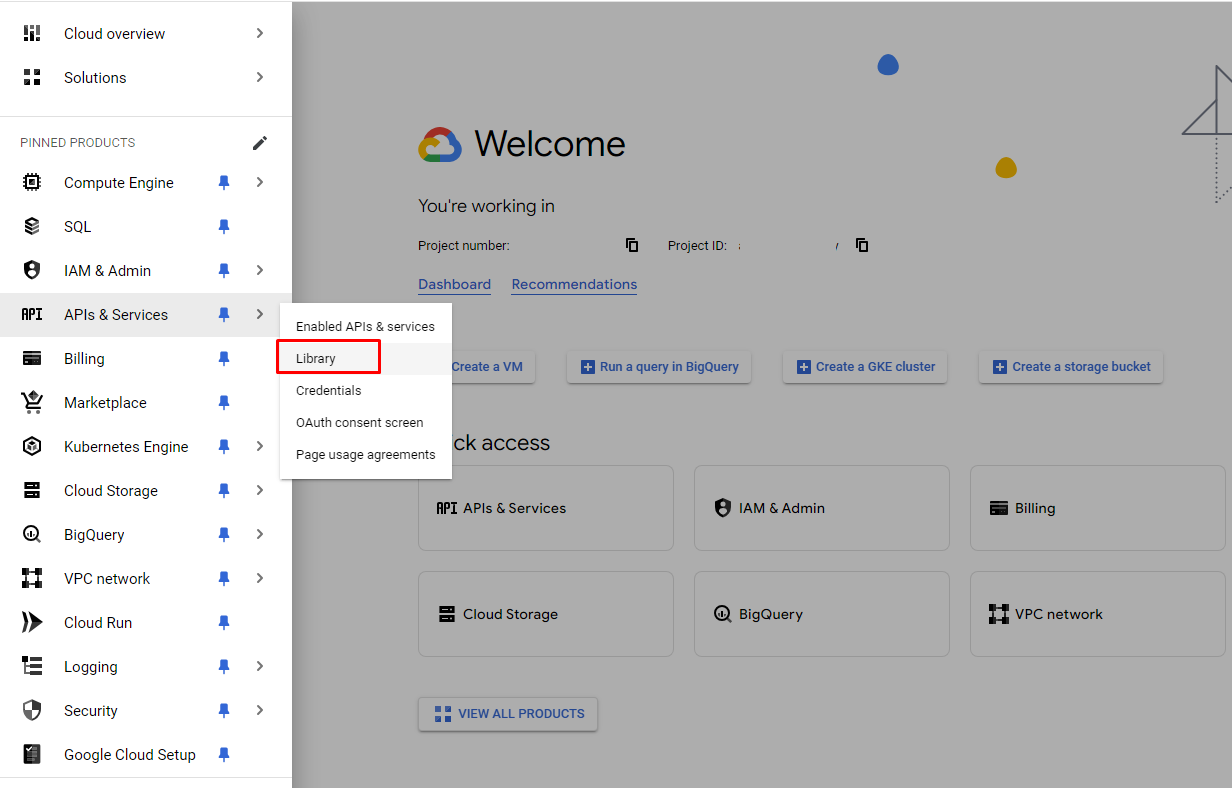Click the Compute Engine chip icon
The image size is (1232, 788).
point(32,182)
